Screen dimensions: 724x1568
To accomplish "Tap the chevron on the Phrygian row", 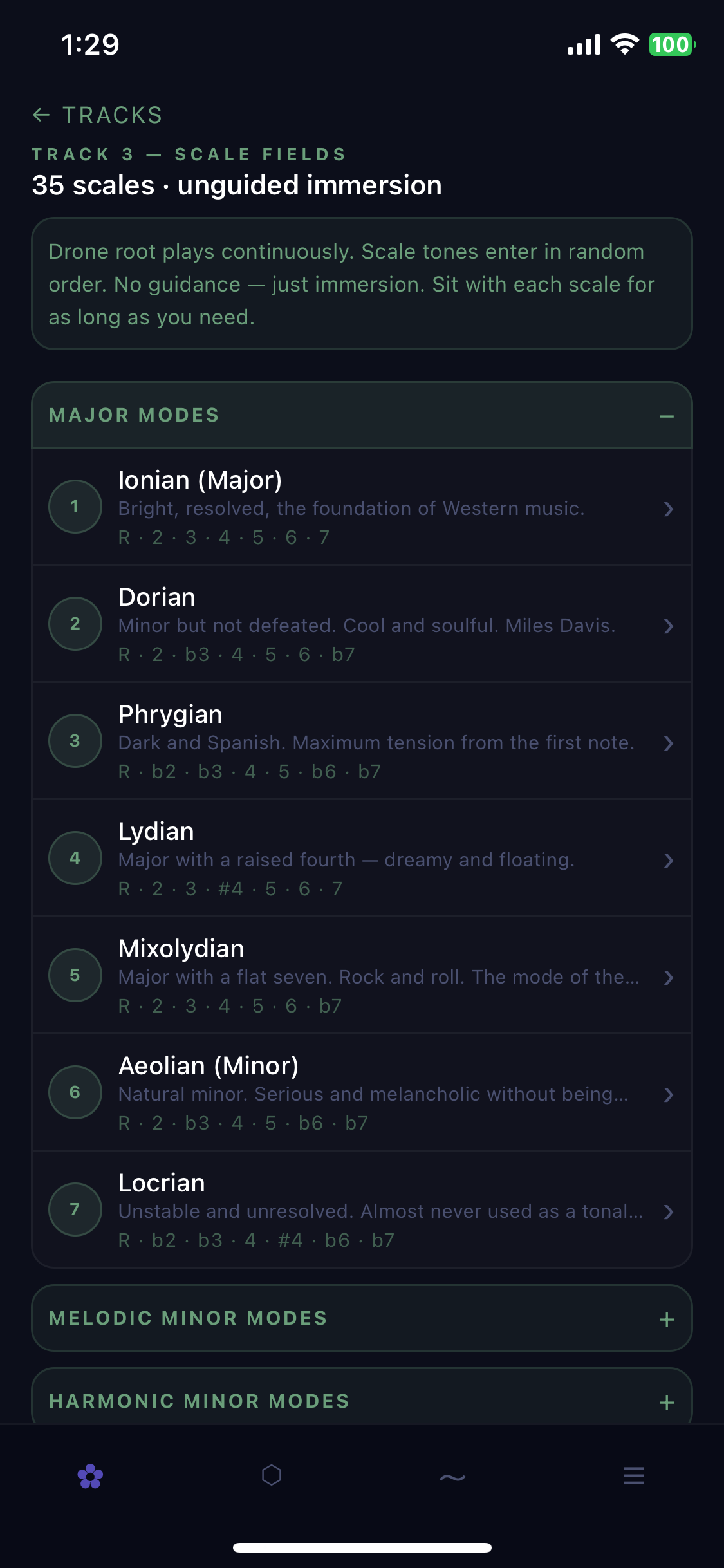I will (669, 743).
